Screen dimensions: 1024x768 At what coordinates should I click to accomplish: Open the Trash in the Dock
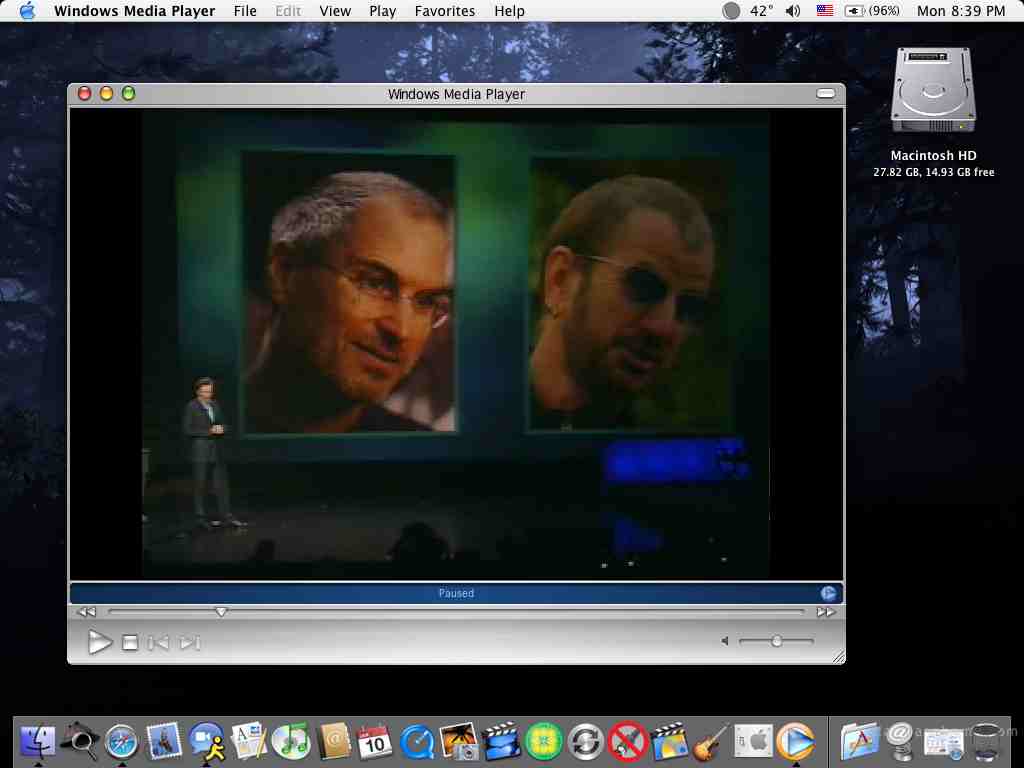[x=985, y=743]
